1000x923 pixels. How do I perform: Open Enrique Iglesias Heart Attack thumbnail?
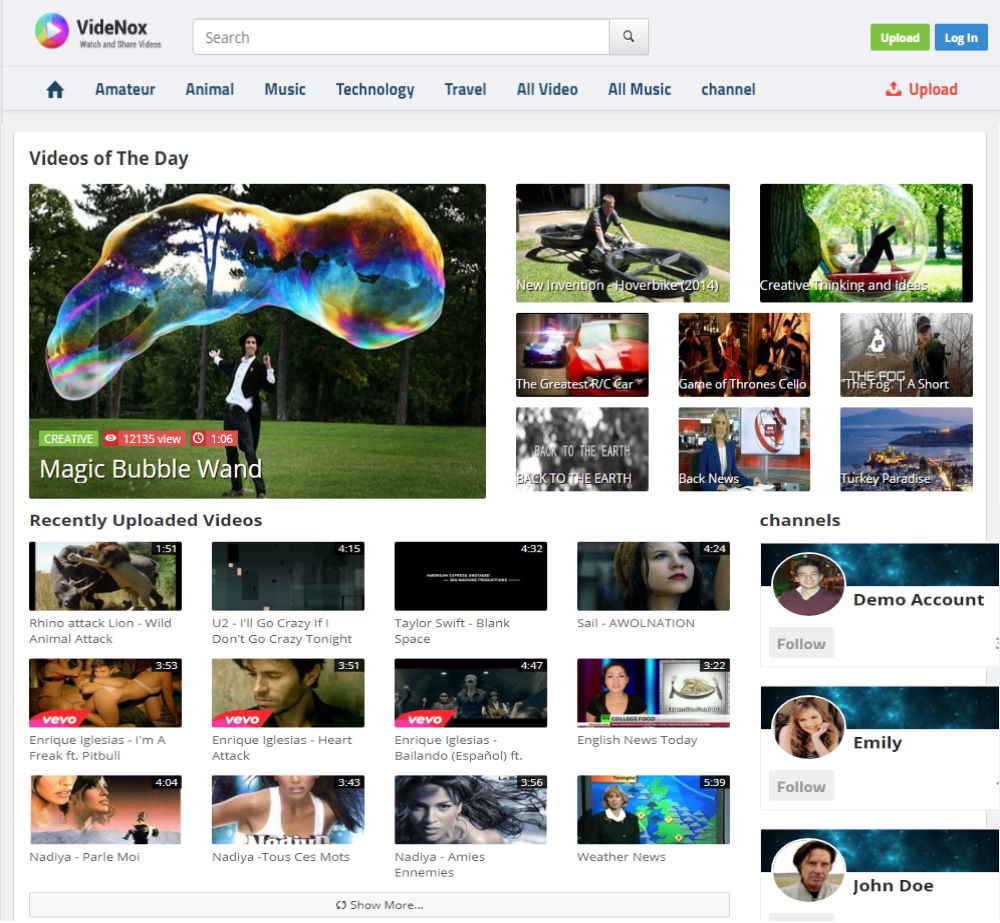coord(288,693)
